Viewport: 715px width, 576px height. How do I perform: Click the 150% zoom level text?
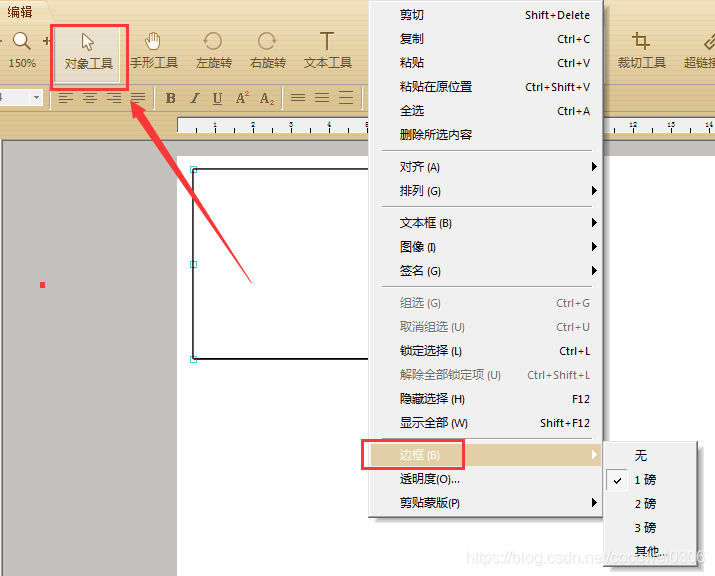tap(22, 63)
